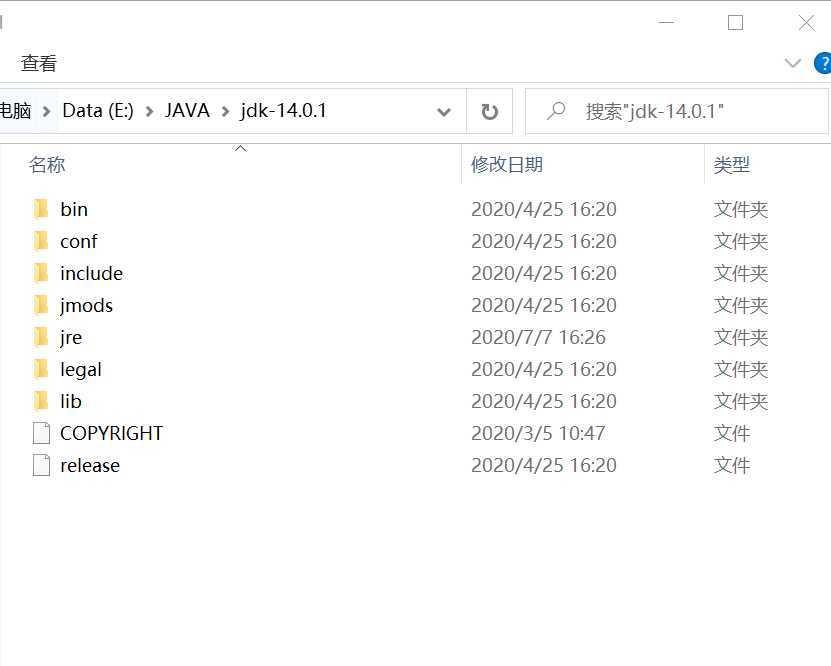Click the 文件 type of release
Image resolution: width=831 pixels, height=666 pixels.
731,465
